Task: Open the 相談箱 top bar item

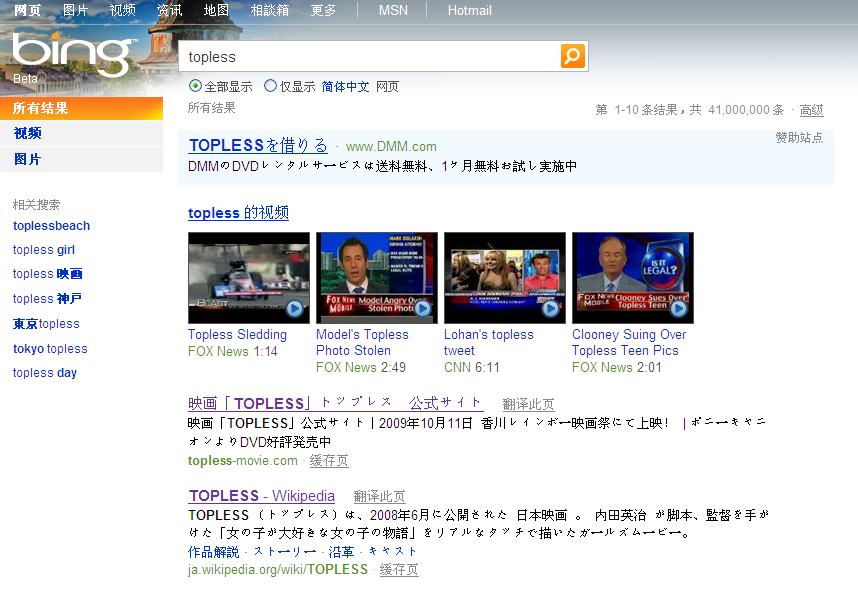Action: tap(270, 10)
